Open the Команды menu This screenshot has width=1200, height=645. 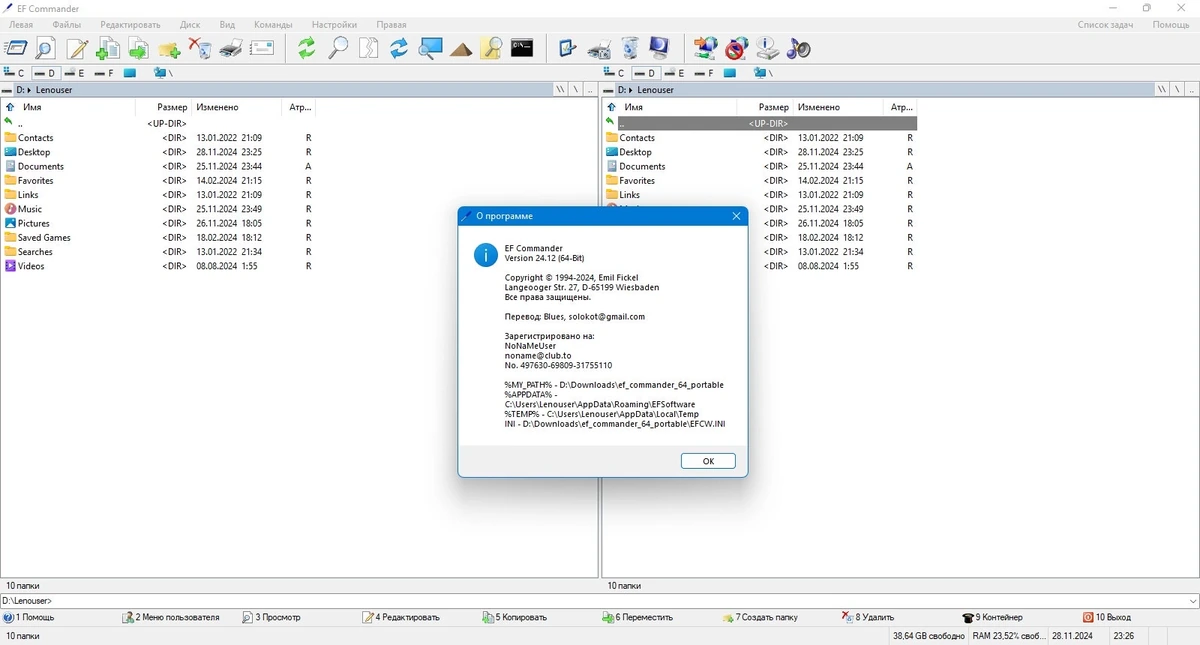coord(273,24)
